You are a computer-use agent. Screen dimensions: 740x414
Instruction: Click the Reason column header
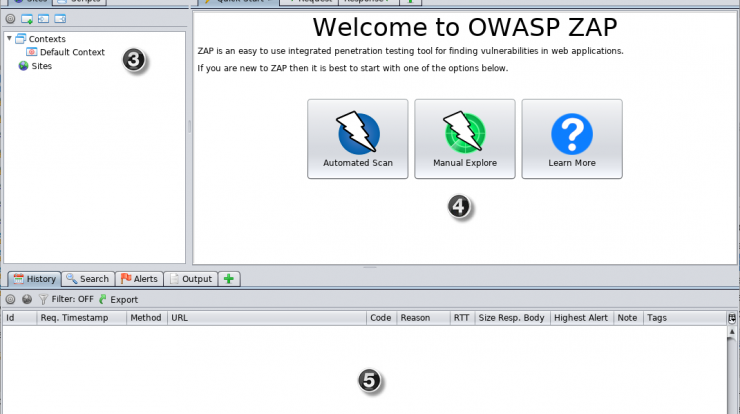[423, 318]
